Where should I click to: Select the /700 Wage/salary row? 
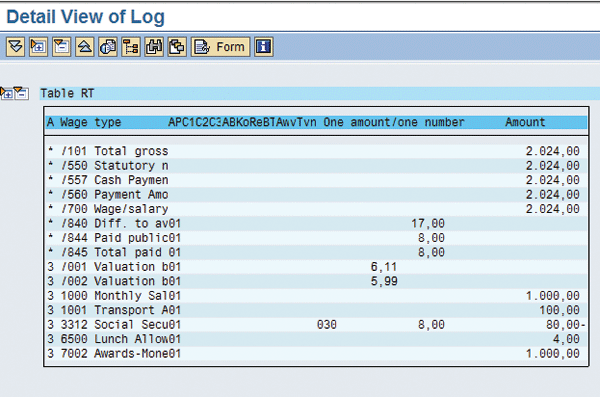click(316, 209)
